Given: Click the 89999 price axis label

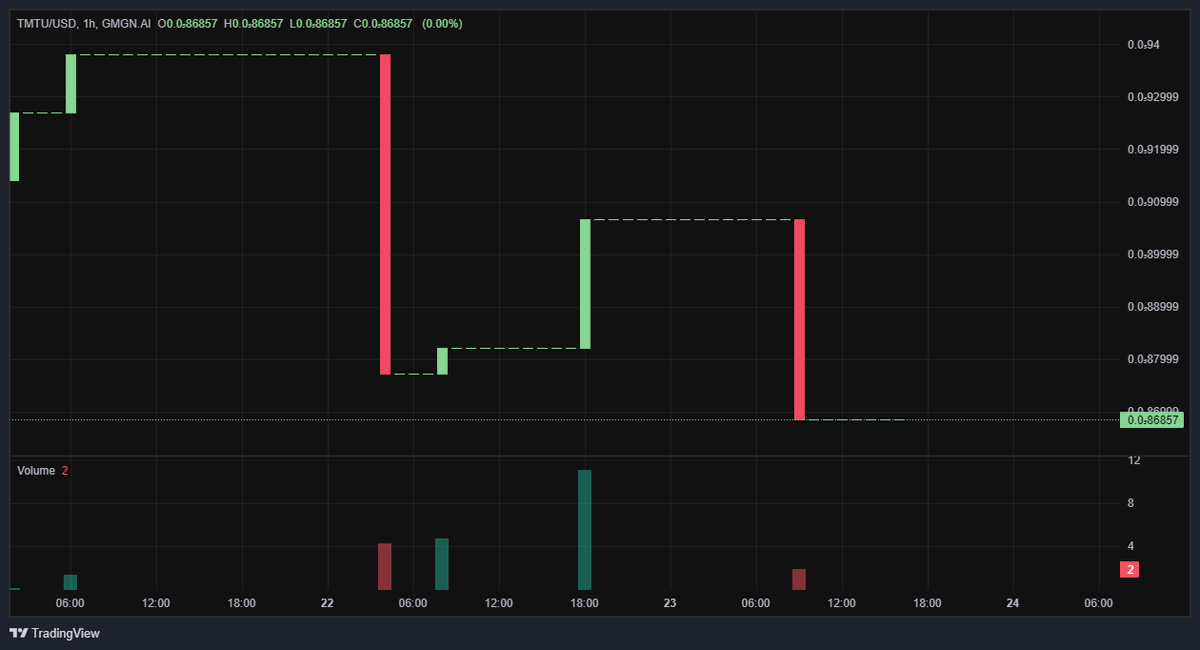Looking at the screenshot, I should [1153, 254].
